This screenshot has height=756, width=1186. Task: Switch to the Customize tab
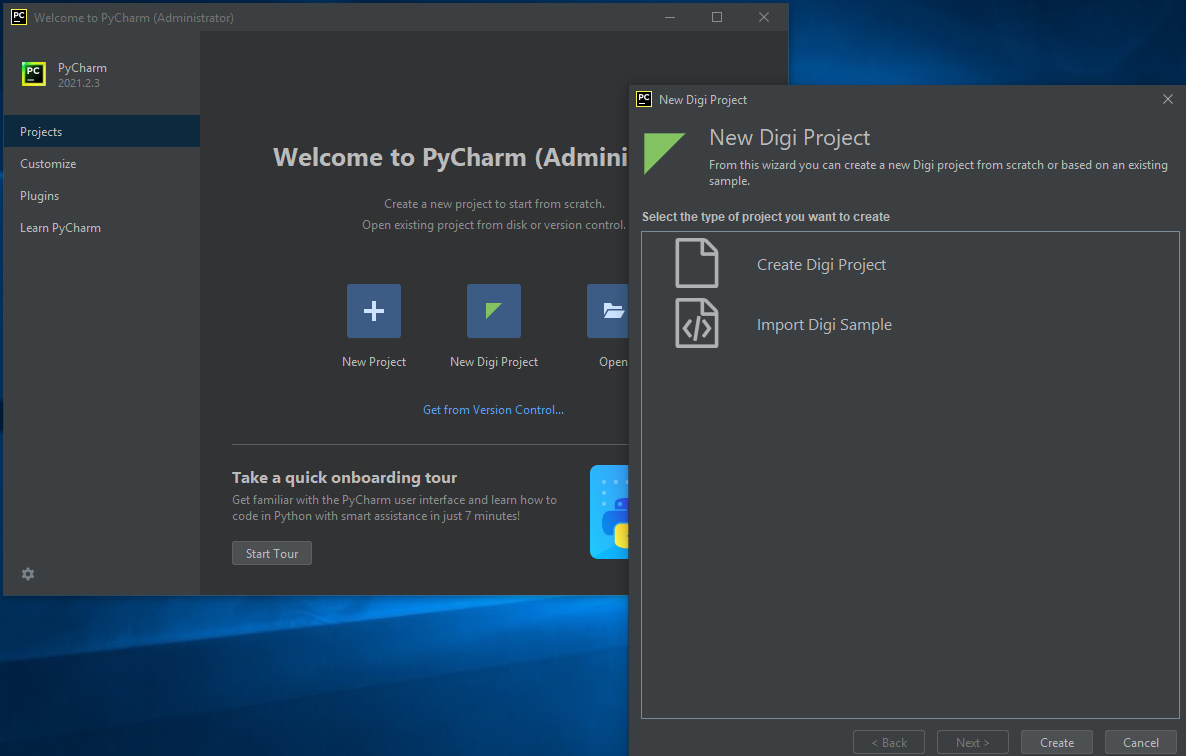click(x=101, y=163)
